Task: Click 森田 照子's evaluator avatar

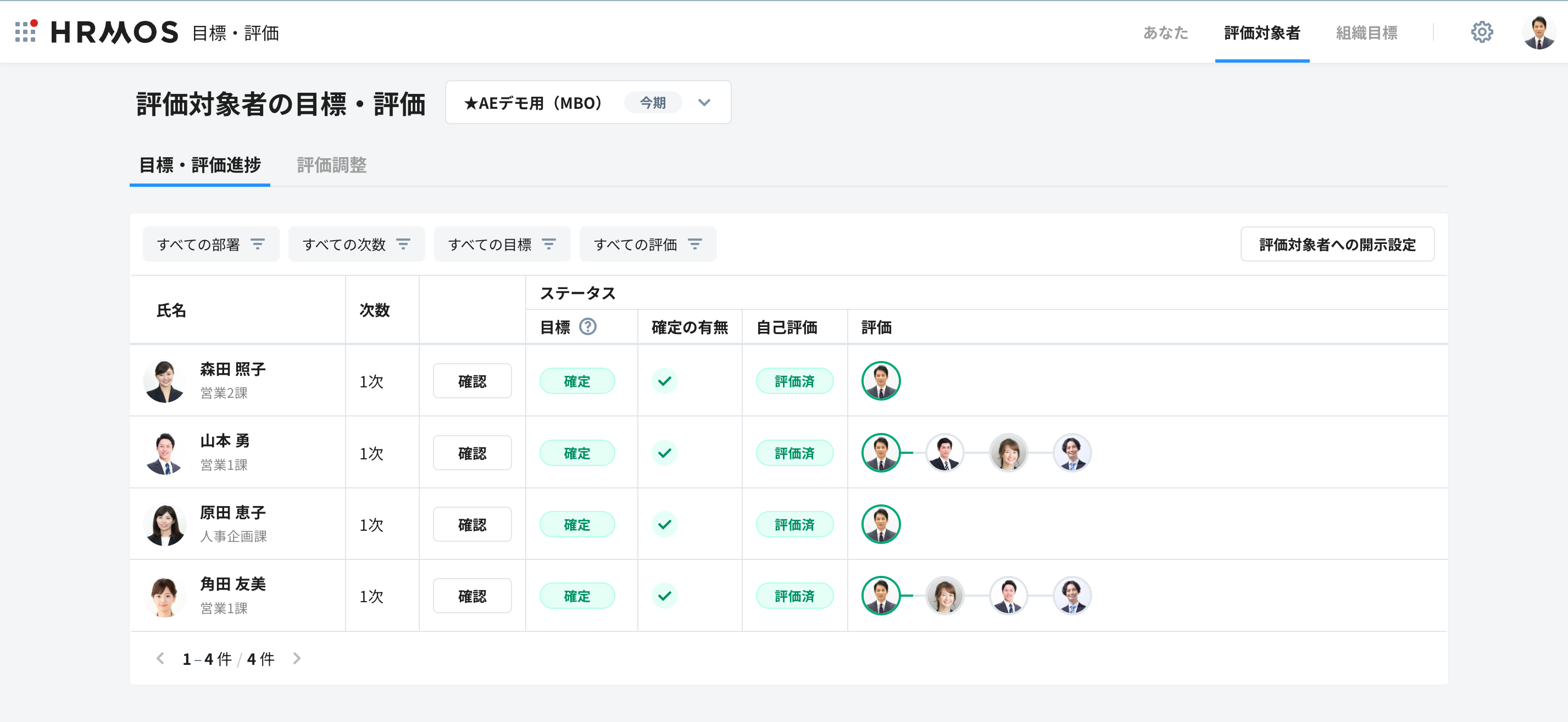Action: pyautogui.click(x=881, y=380)
